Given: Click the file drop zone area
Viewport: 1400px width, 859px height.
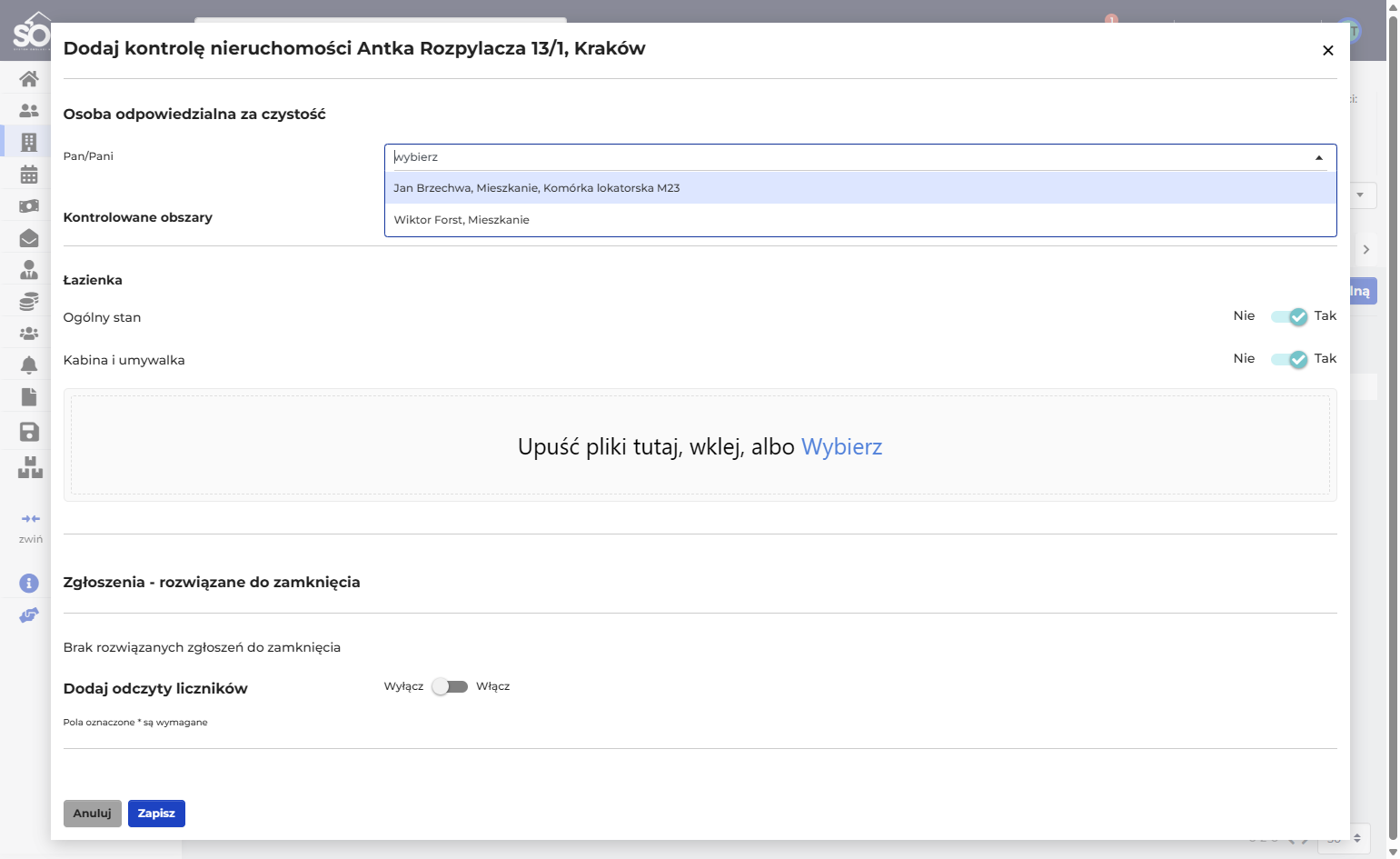Looking at the screenshot, I should [700, 445].
